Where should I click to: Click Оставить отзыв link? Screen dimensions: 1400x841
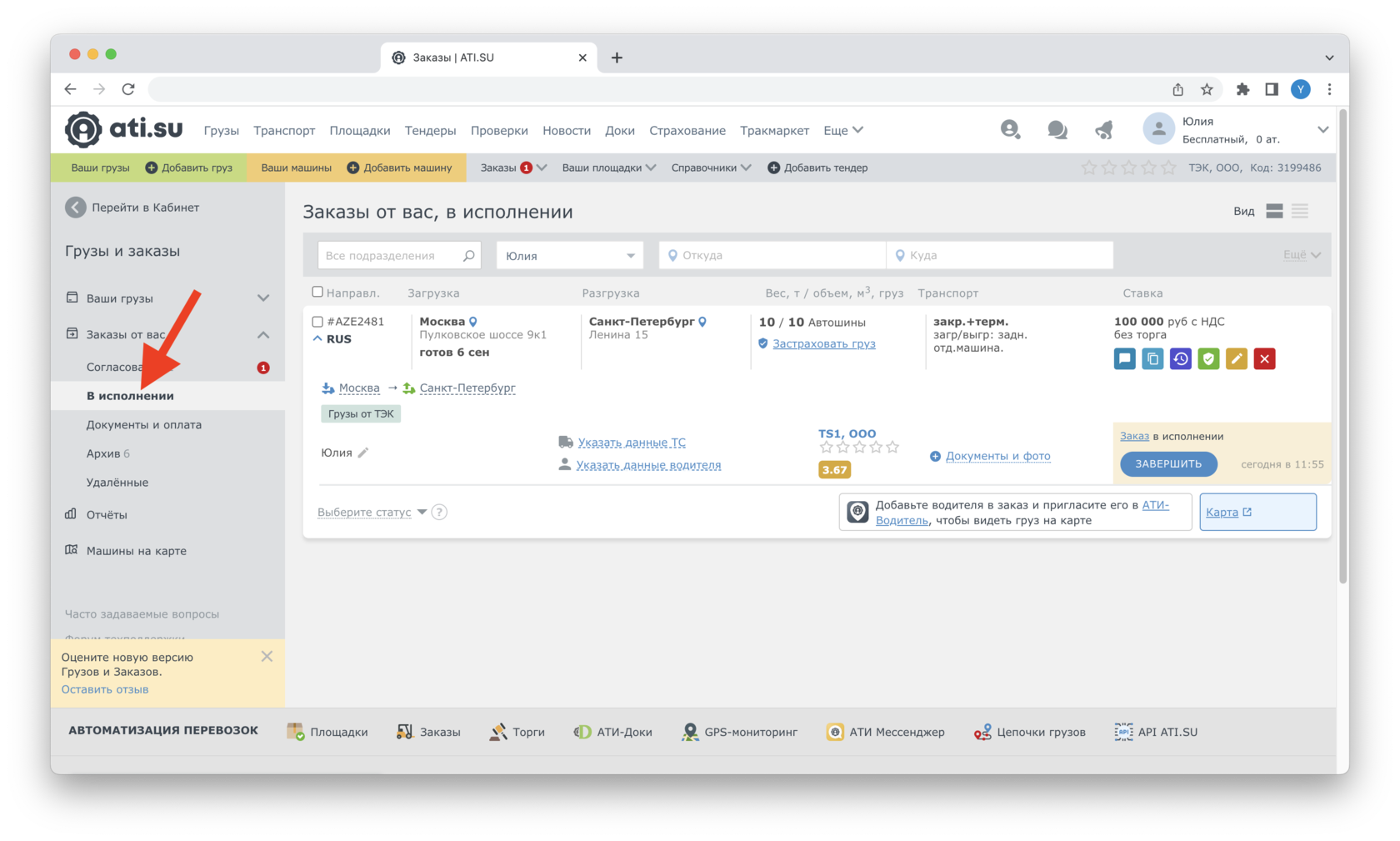click(105, 689)
